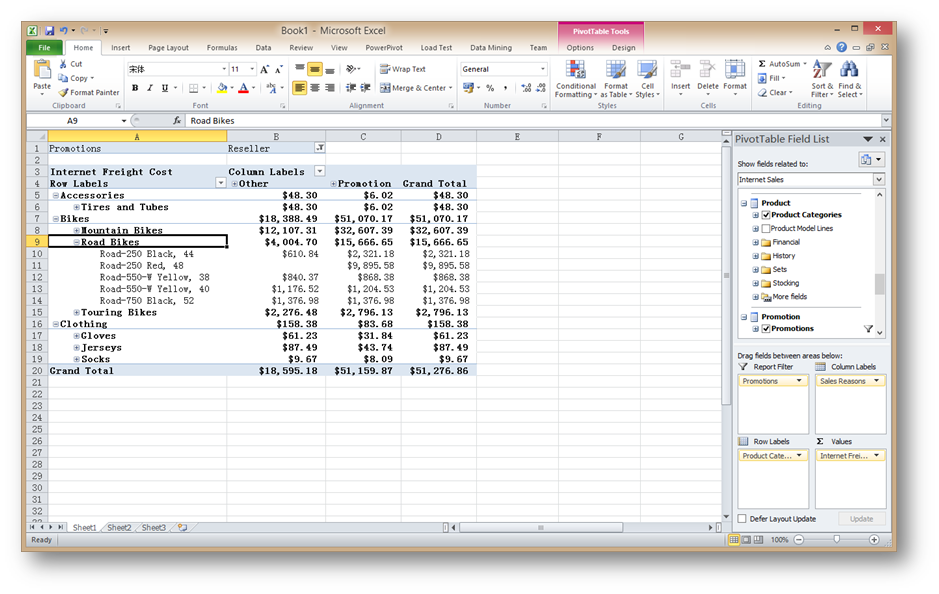Switch to Page Layout view
The width and height of the screenshot is (939, 594).
coord(746,540)
